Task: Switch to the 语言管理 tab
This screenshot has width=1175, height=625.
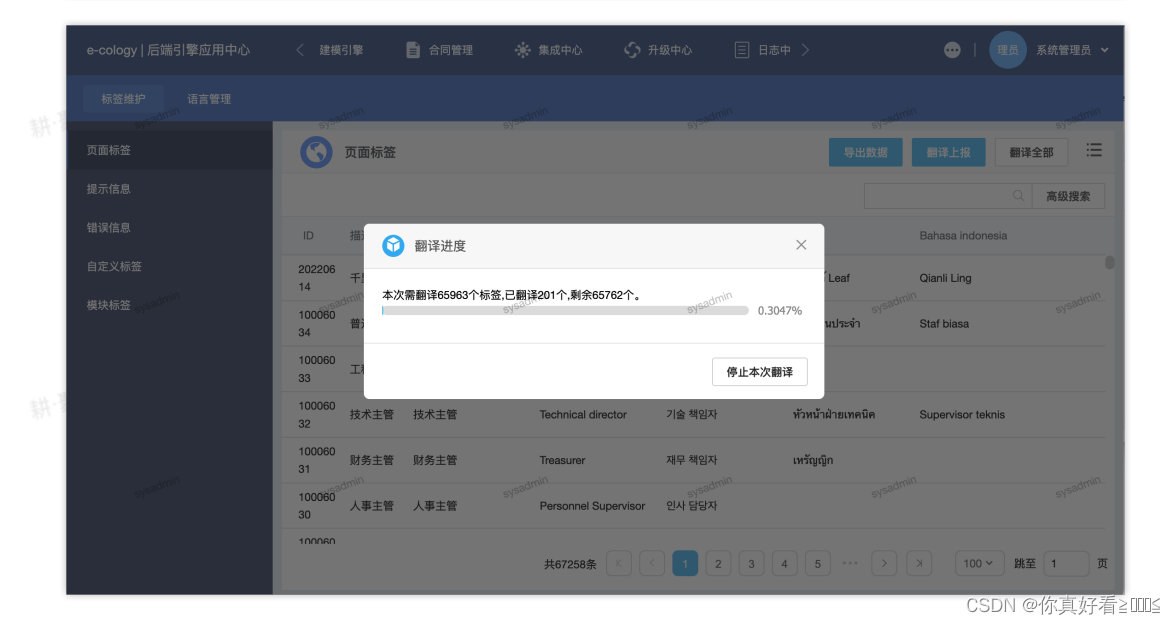Action: click(207, 98)
